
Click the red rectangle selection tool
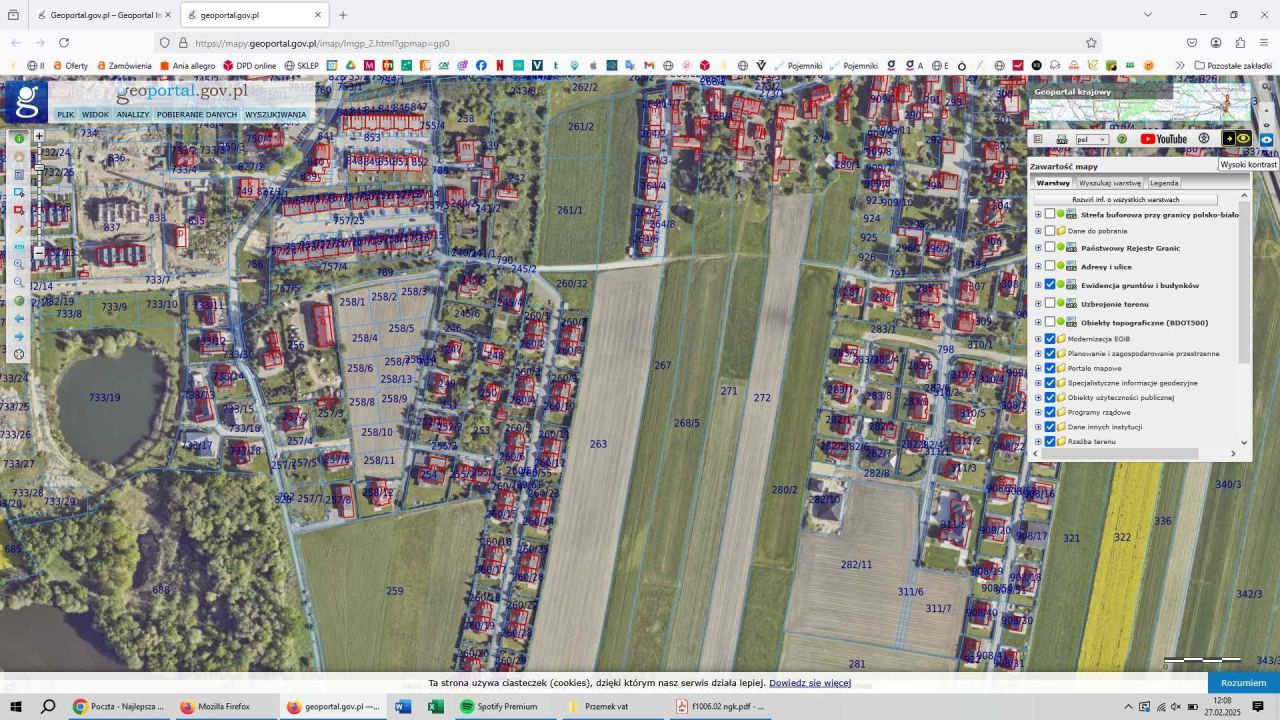19,211
